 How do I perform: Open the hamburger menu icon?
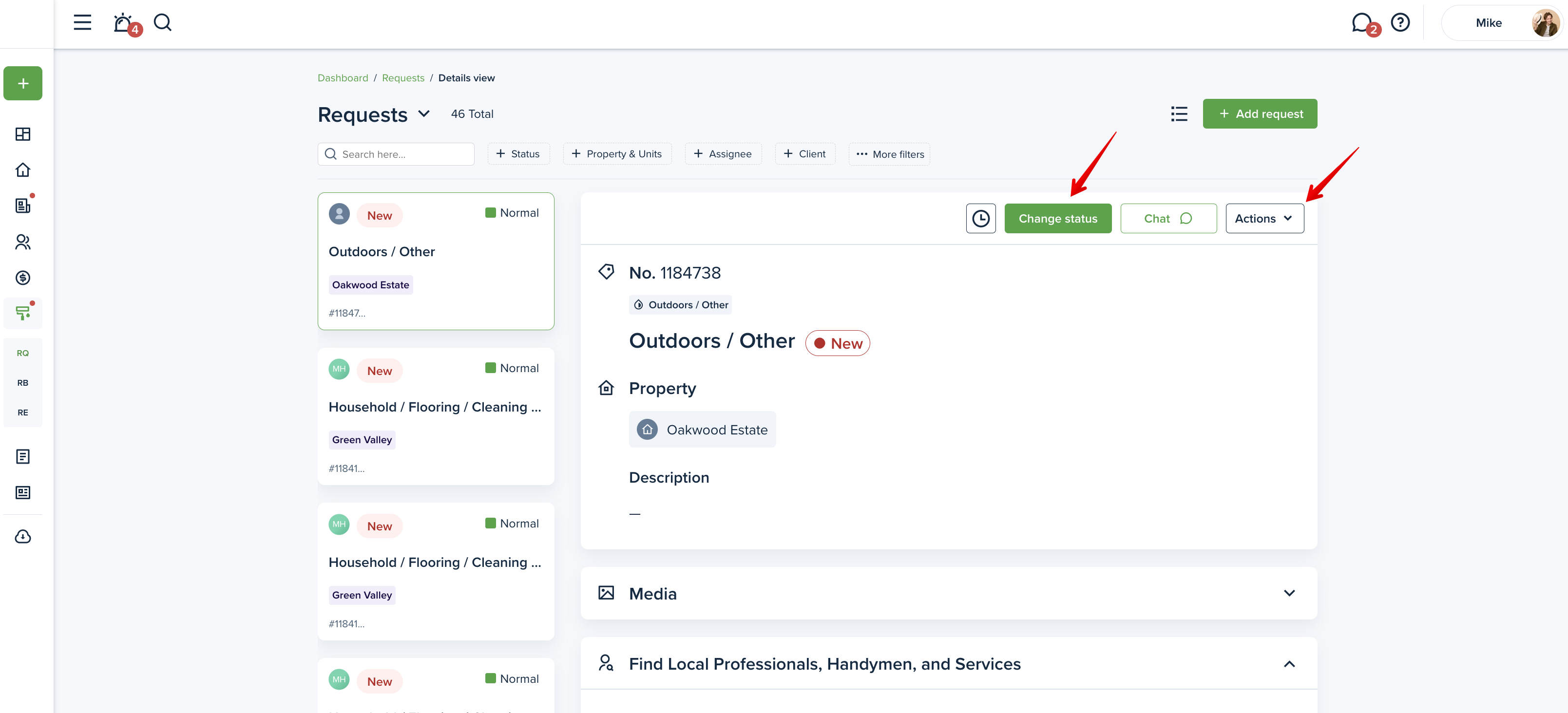click(82, 23)
